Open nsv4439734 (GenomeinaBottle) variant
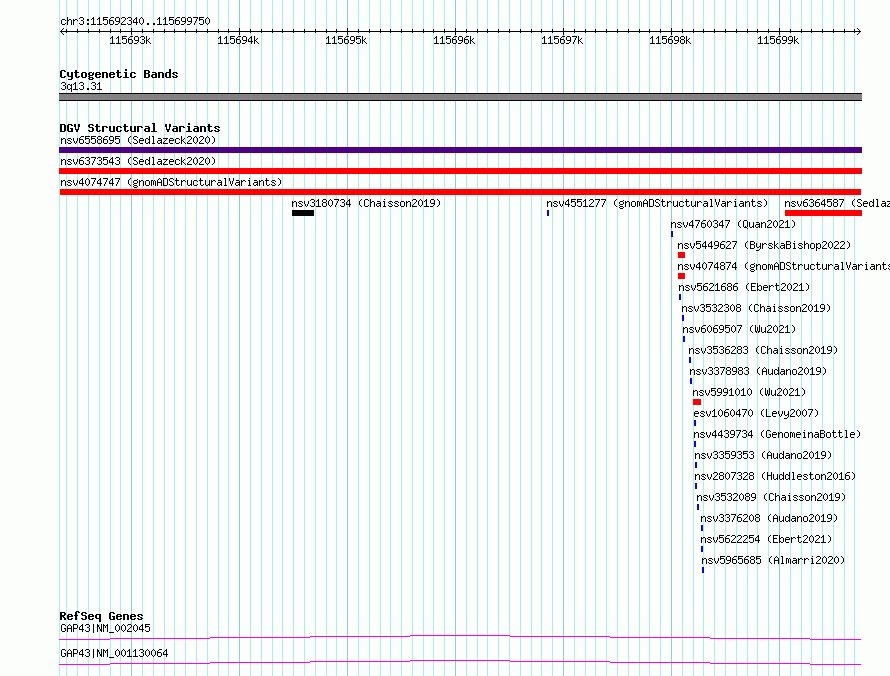This screenshot has width=890, height=676. point(777,434)
